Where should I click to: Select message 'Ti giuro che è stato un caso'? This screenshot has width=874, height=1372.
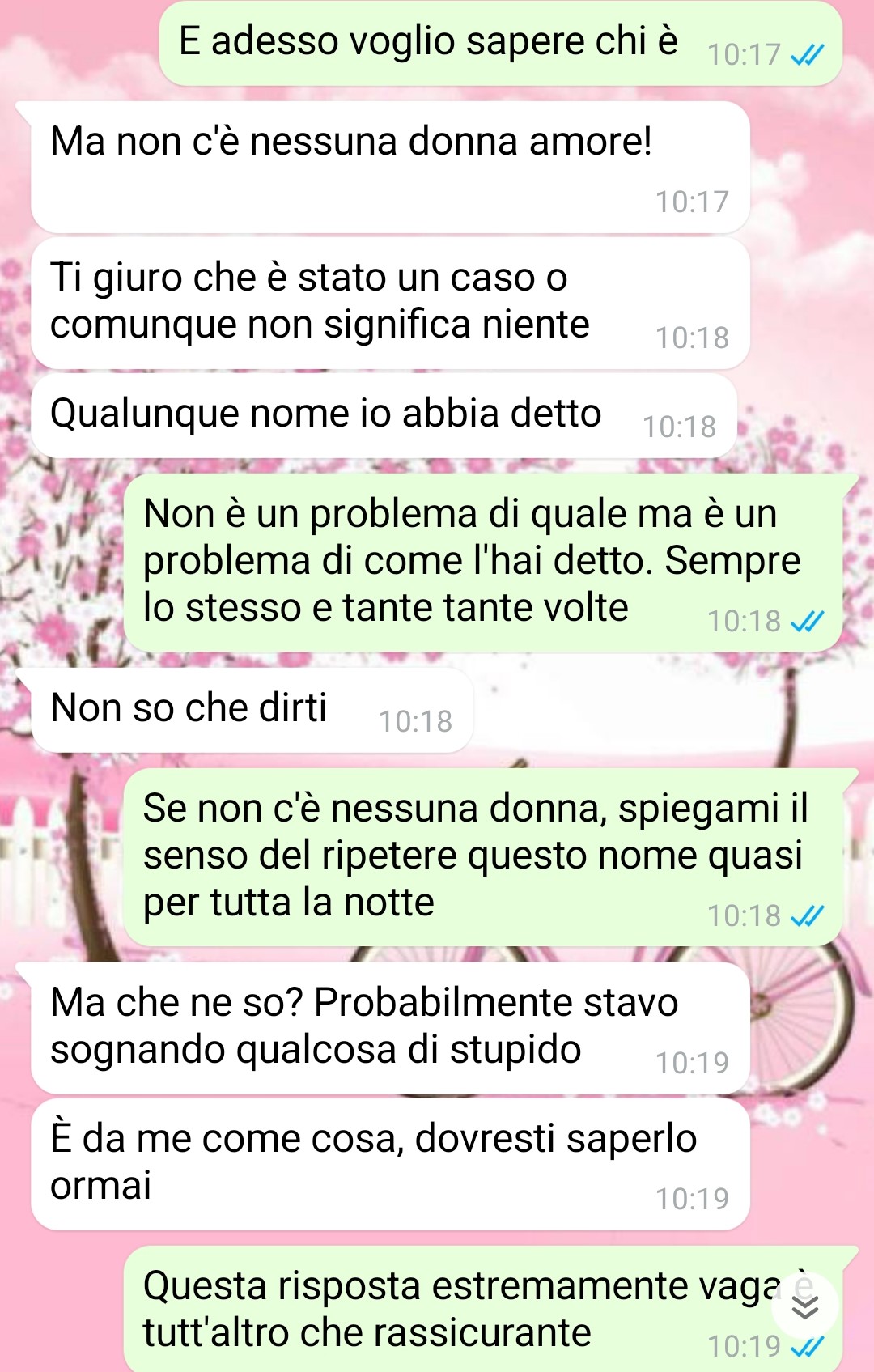click(390, 303)
